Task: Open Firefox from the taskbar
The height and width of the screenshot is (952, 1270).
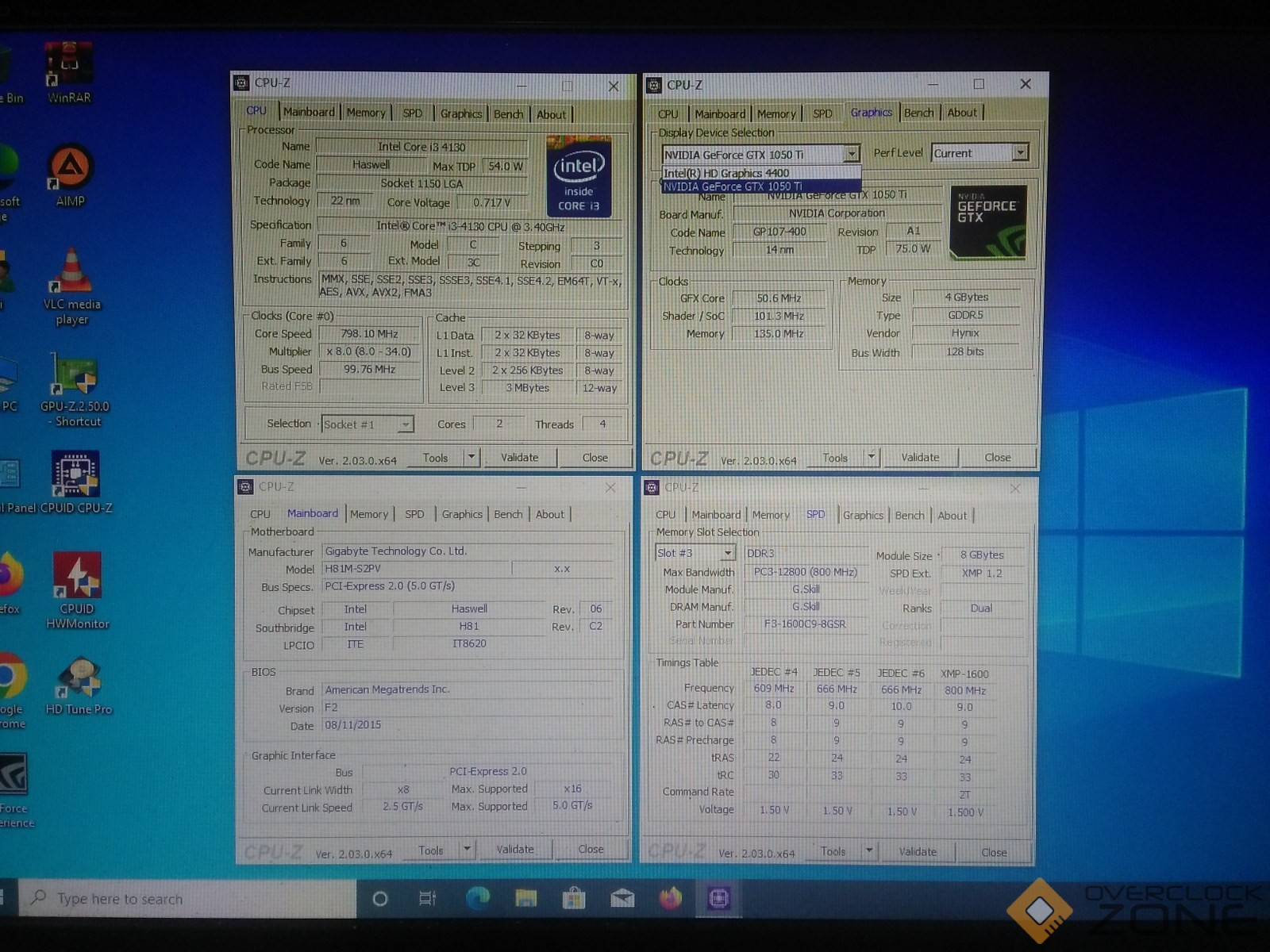Action: [x=671, y=898]
